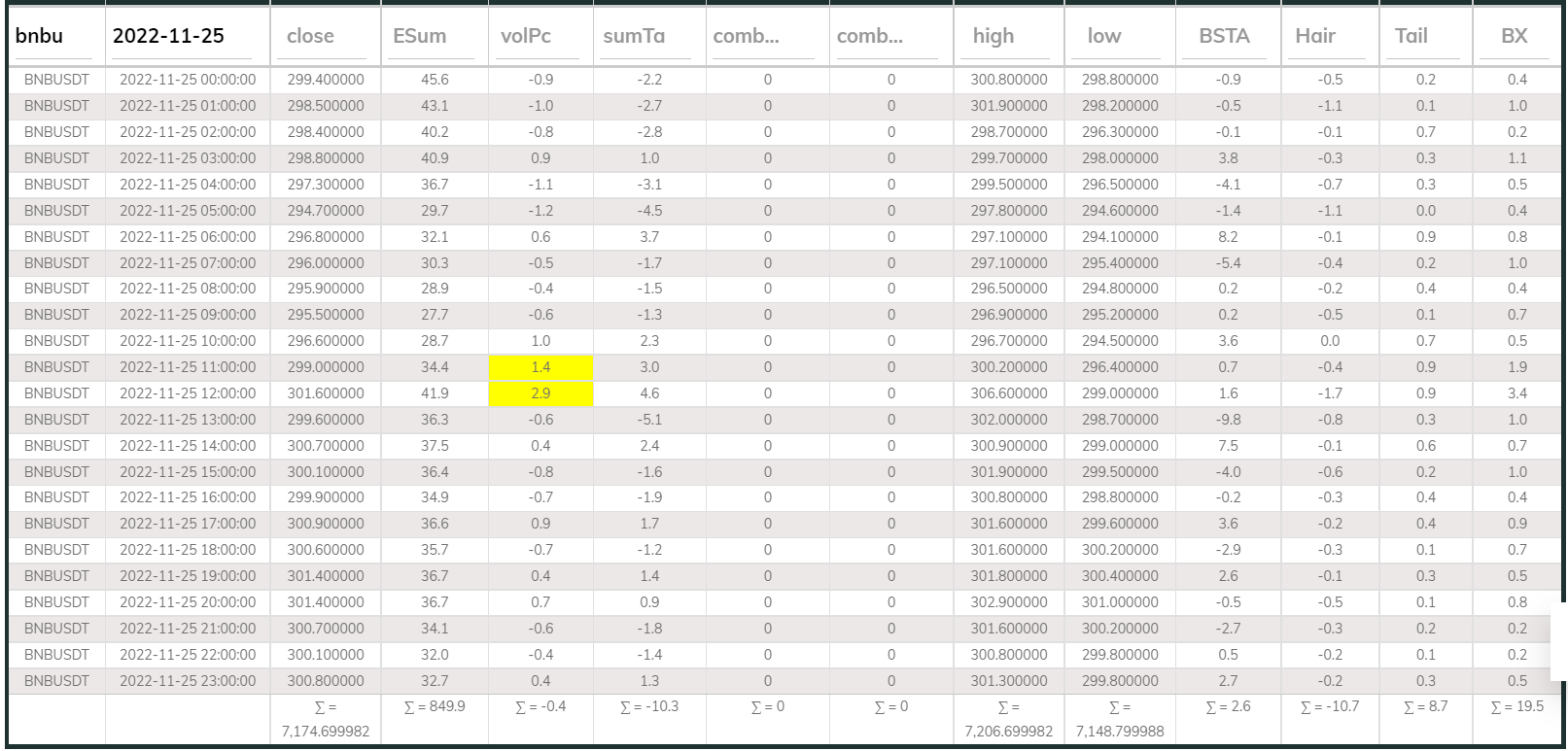This screenshot has width=1568, height=751.
Task: Select the BX column filter field
Action: (x=1516, y=37)
